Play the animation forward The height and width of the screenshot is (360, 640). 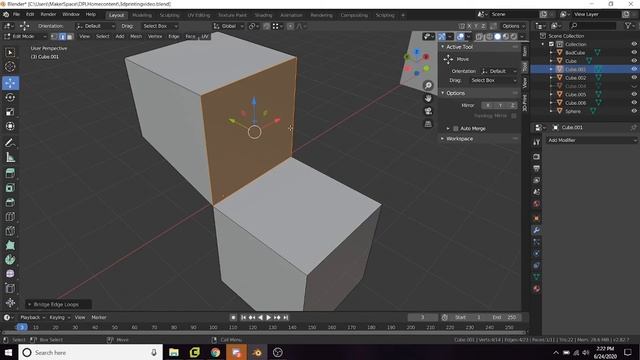(269, 317)
